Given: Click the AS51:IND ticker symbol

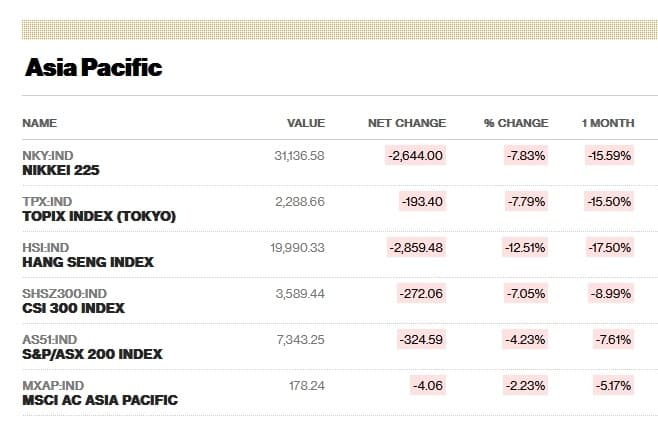Looking at the screenshot, I should coord(49,339).
